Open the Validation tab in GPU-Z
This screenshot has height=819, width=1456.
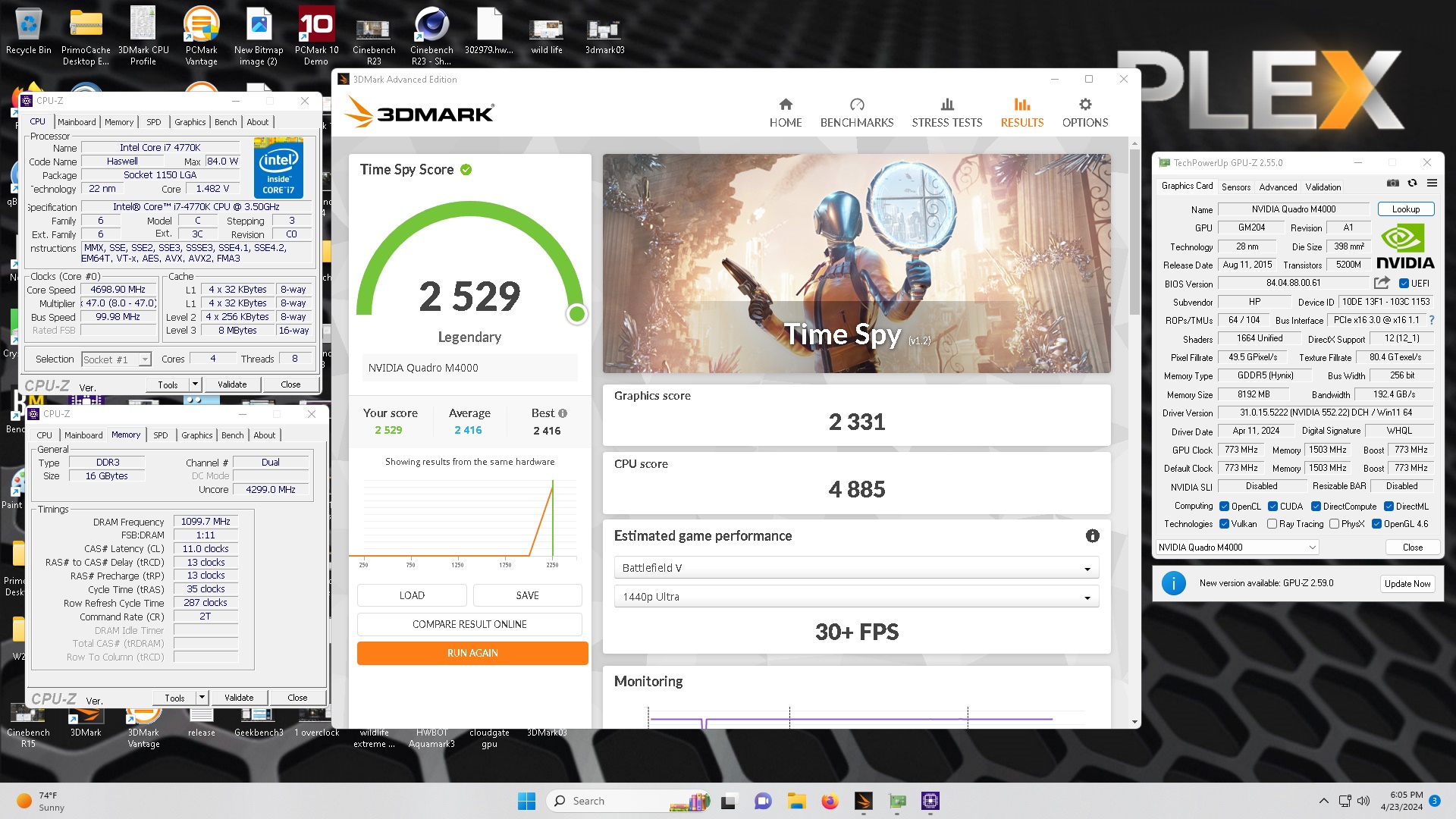[1323, 187]
